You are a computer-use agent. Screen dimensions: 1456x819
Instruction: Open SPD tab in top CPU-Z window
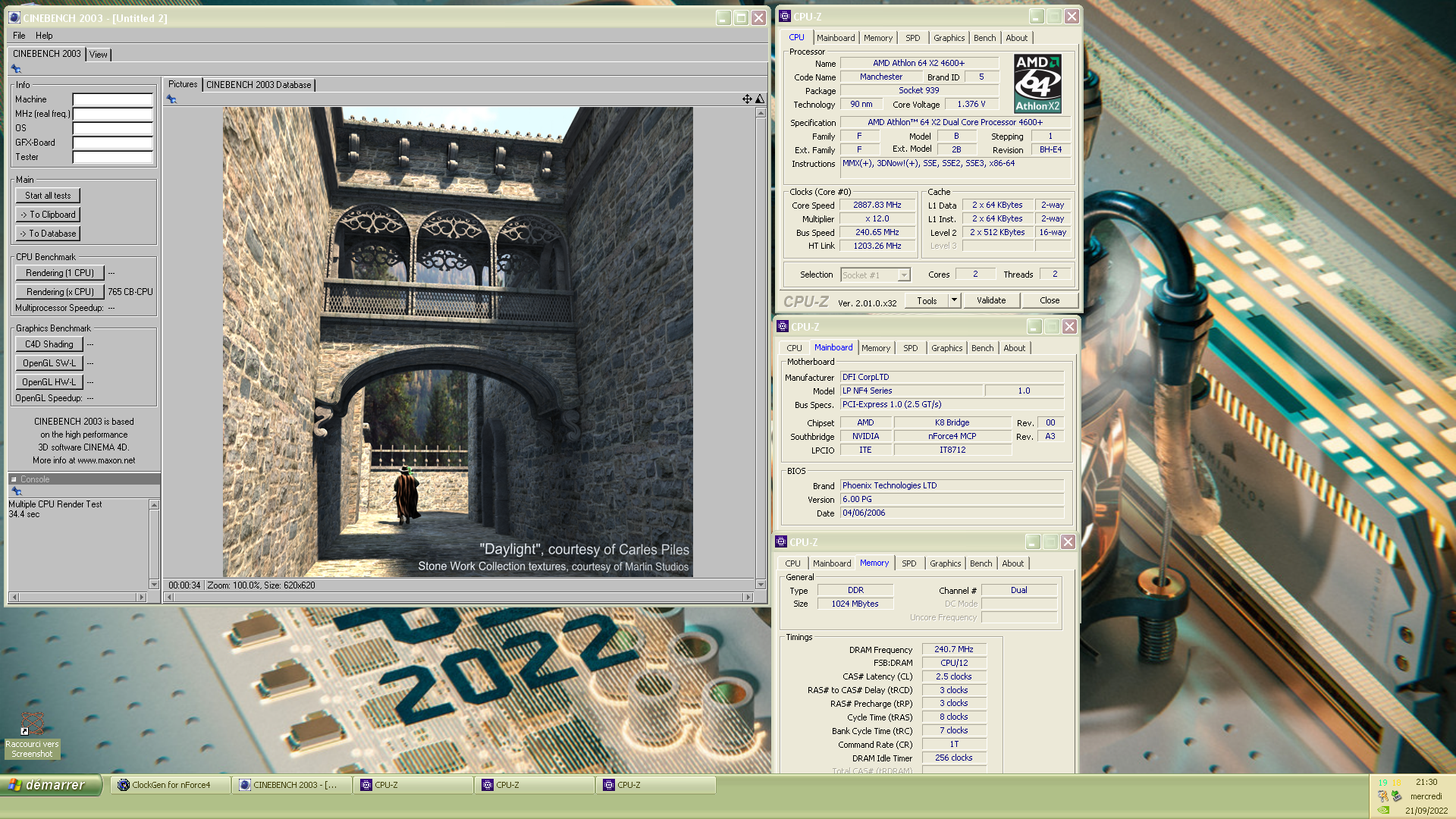pos(913,38)
